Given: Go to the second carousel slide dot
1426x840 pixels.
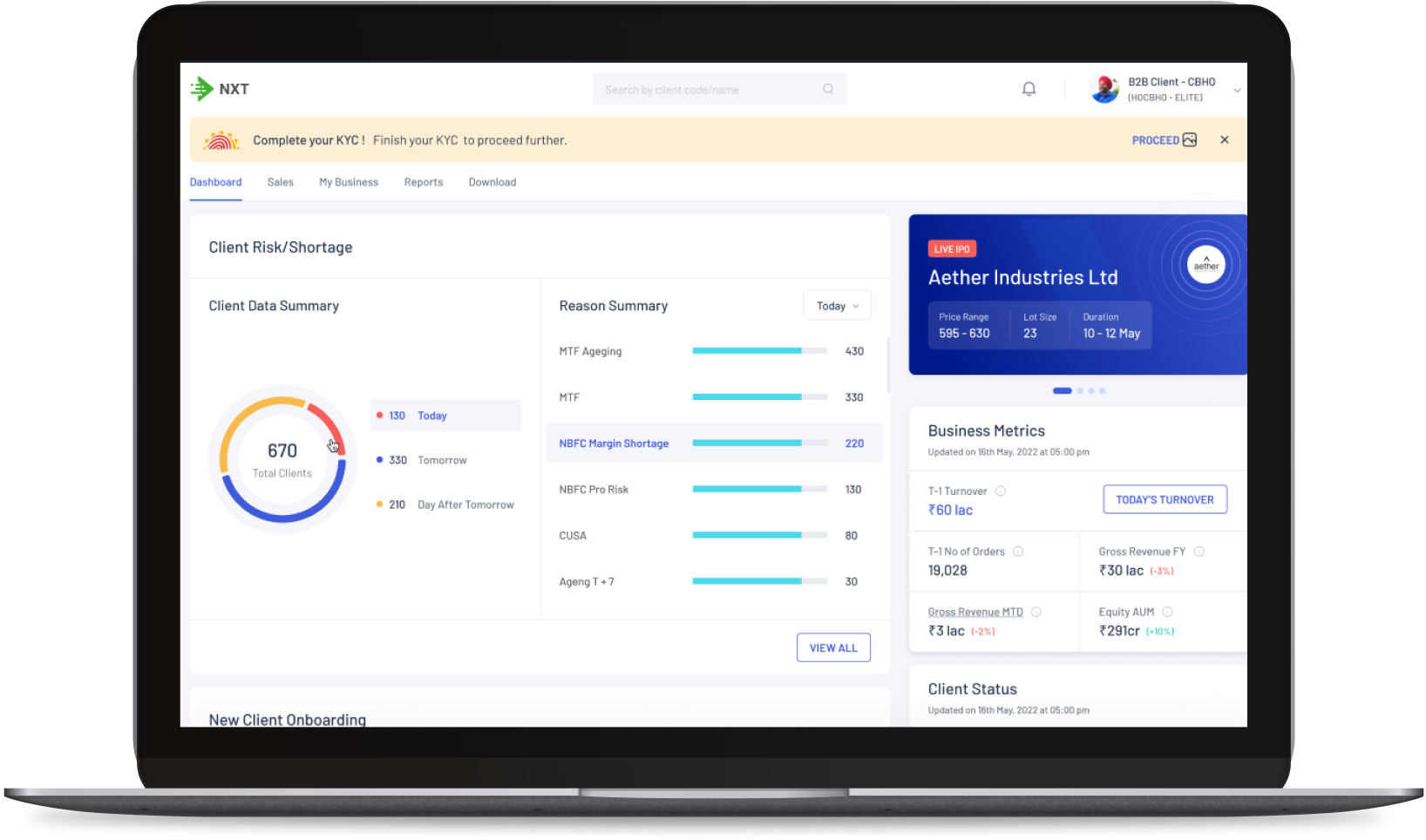Looking at the screenshot, I should [x=1080, y=391].
